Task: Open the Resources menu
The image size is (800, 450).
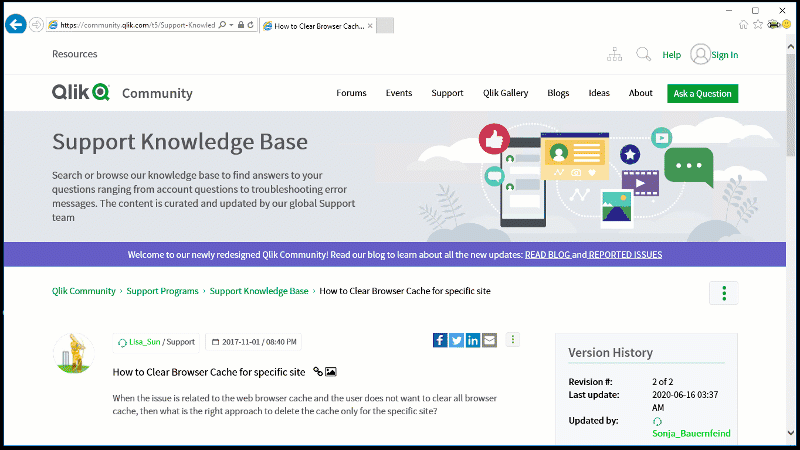Action: click(74, 54)
